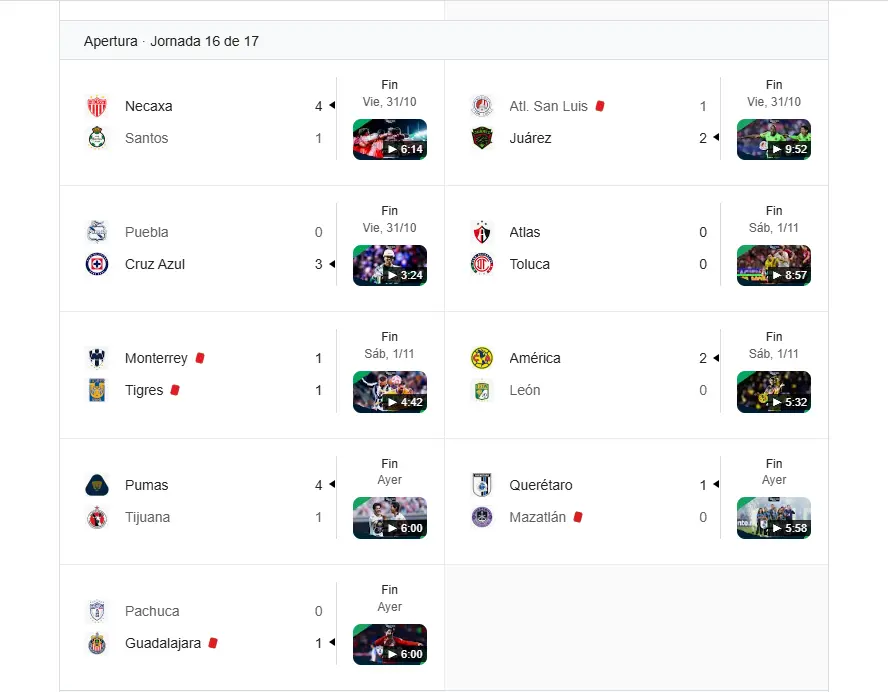The image size is (888, 692).
Task: Play the Pachuca vs Guadalajara highlights video
Action: coord(390,644)
